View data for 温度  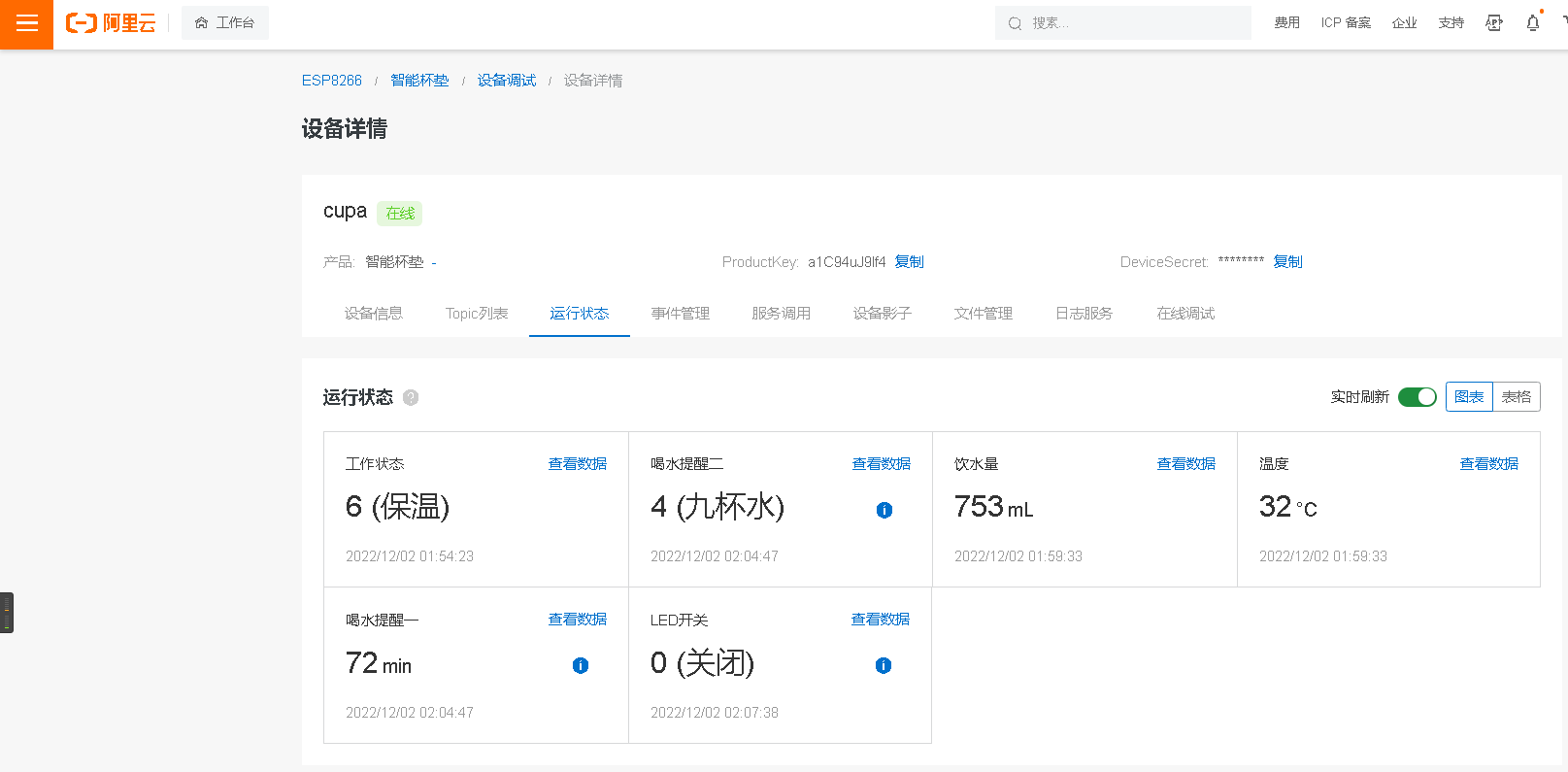[x=1489, y=464]
